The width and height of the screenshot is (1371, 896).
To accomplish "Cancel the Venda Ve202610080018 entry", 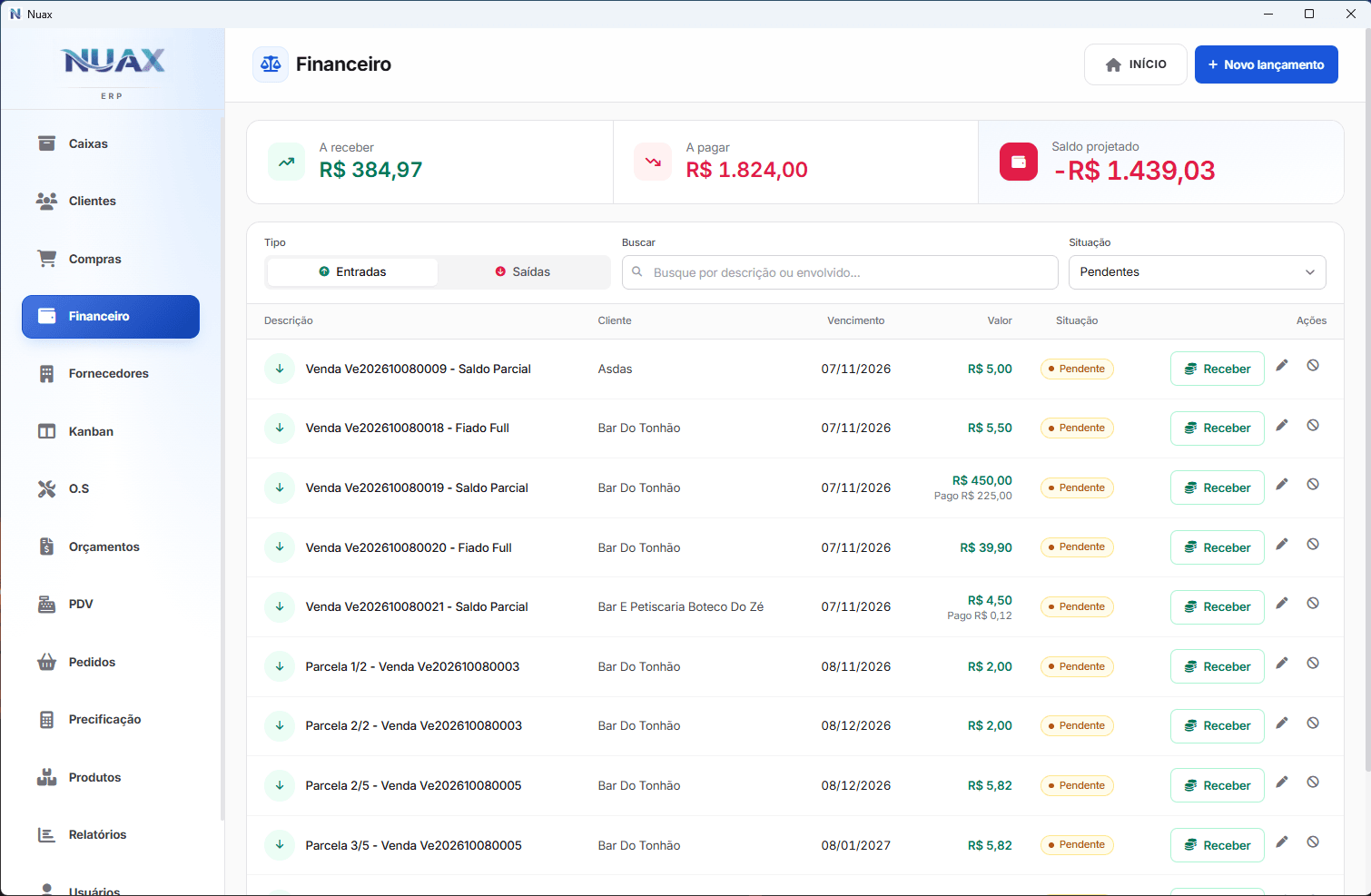I will 1313,425.
